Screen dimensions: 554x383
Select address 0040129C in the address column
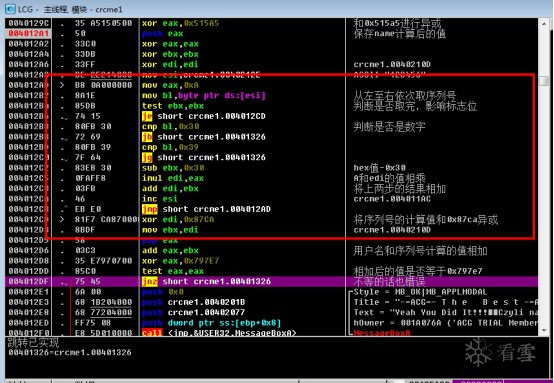click(29, 23)
